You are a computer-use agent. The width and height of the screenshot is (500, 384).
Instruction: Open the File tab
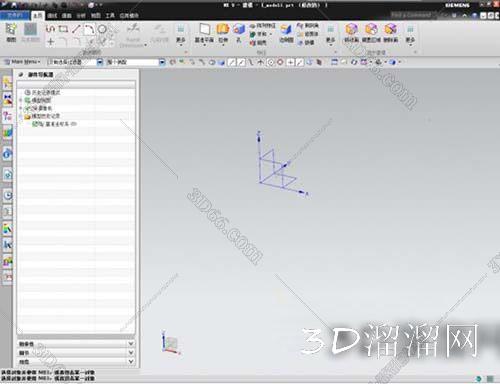[x=15, y=15]
